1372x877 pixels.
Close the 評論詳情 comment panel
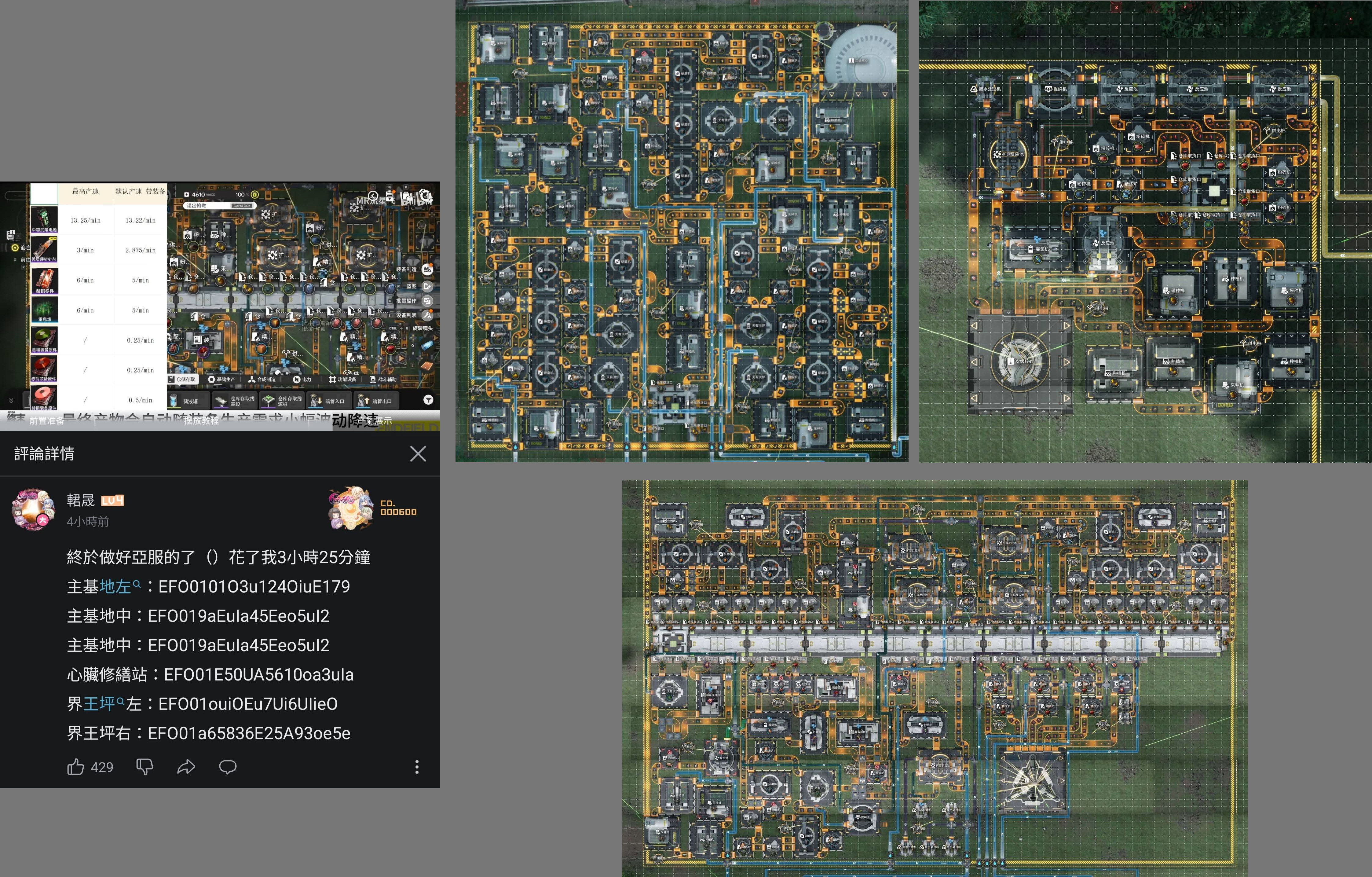[418, 453]
